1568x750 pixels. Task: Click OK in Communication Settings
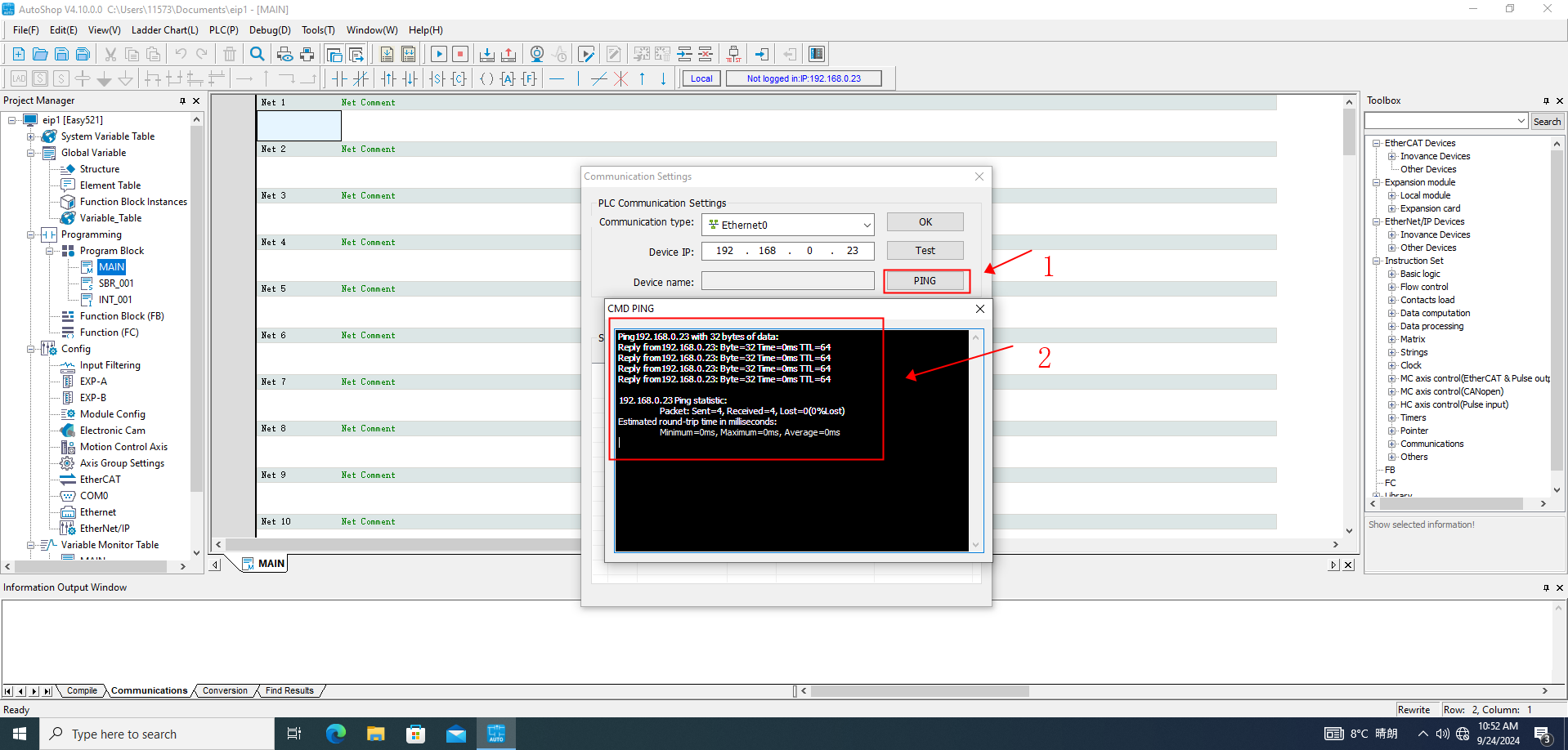point(925,222)
